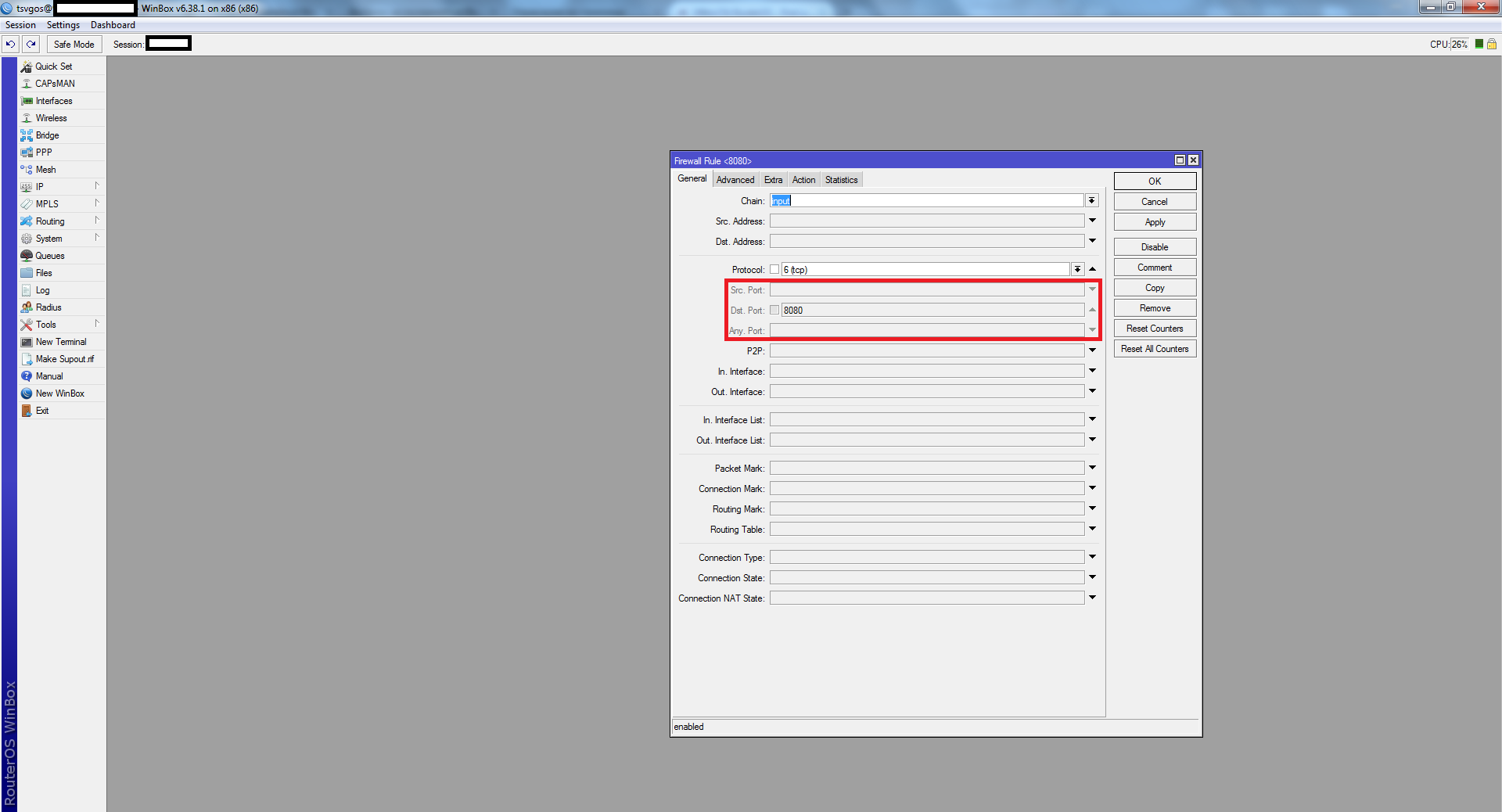Open the Mesh menu icon
The width and height of the screenshot is (1502, 812).
pos(27,170)
